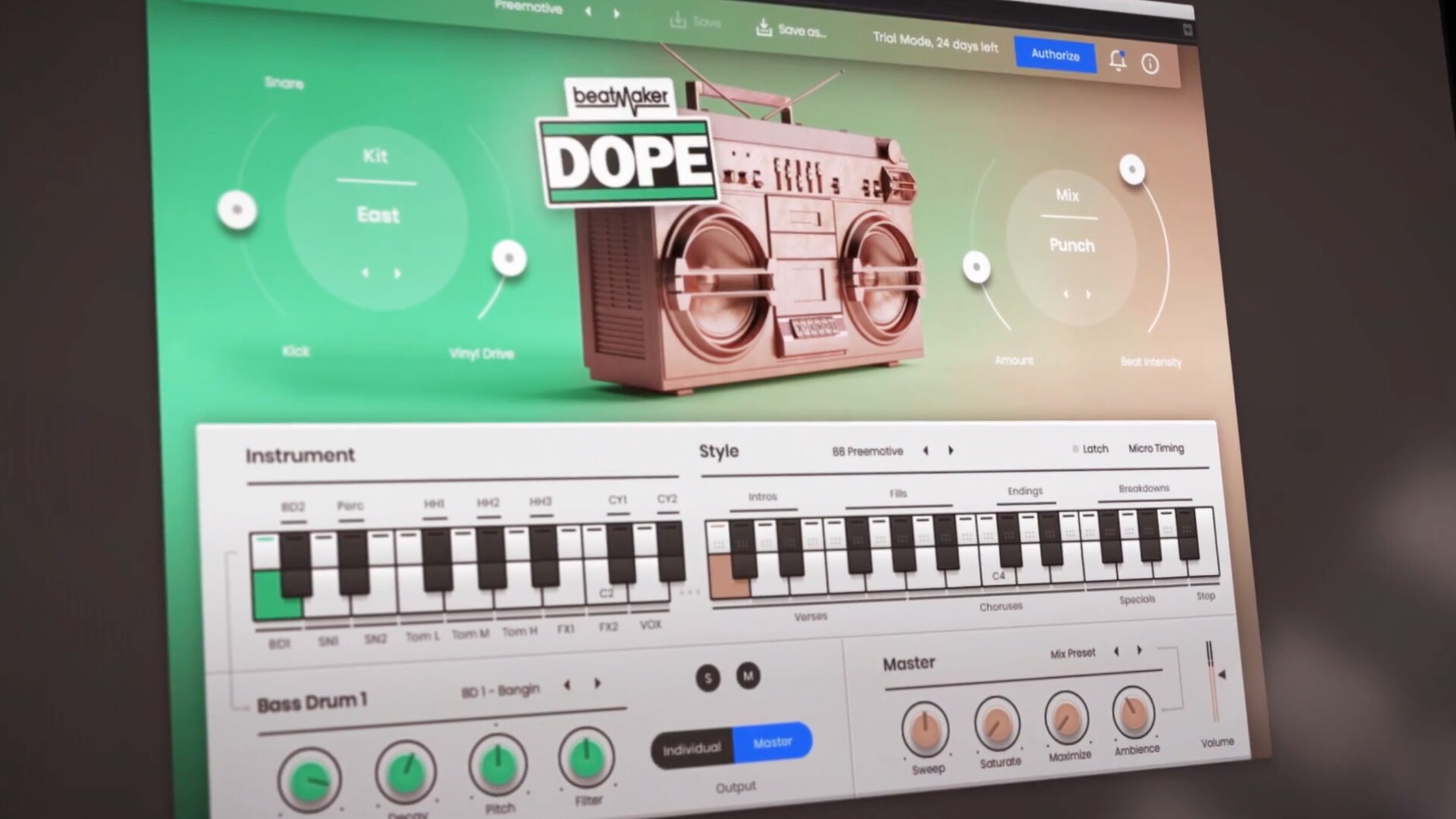This screenshot has width=1456, height=819.
Task: Click the green Pitch knob
Action: click(x=497, y=764)
